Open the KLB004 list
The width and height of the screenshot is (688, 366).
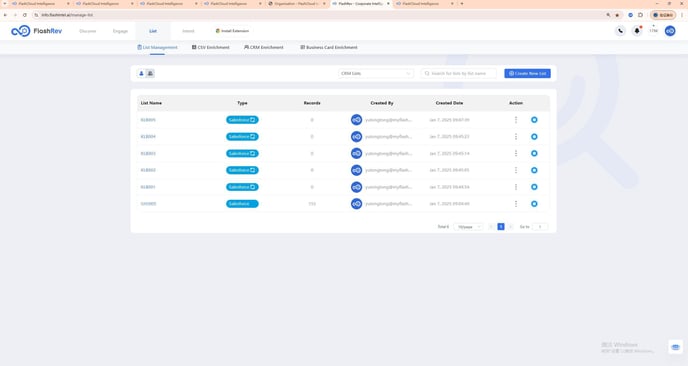(x=148, y=136)
